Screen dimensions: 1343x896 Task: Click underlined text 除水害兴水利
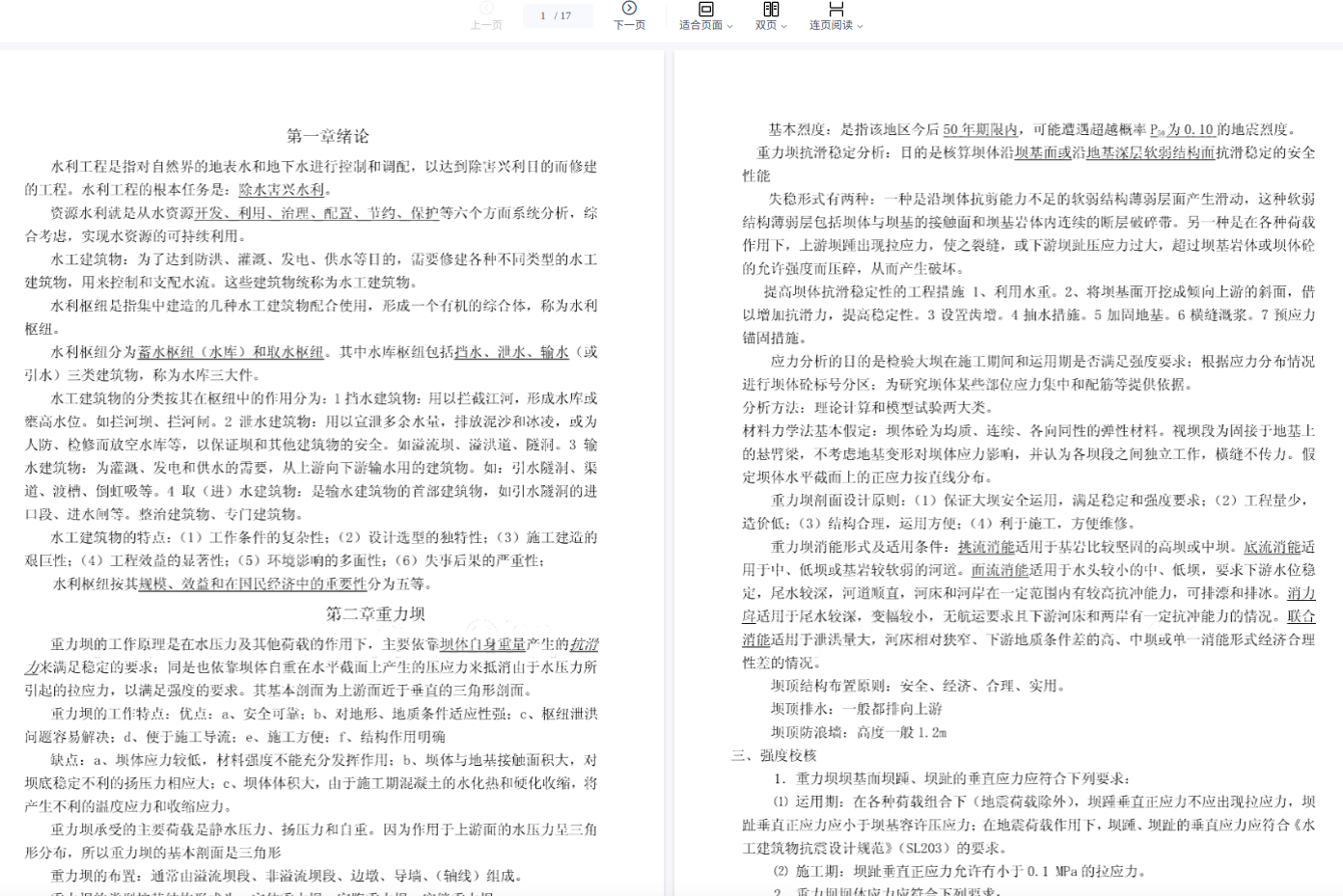point(282,190)
